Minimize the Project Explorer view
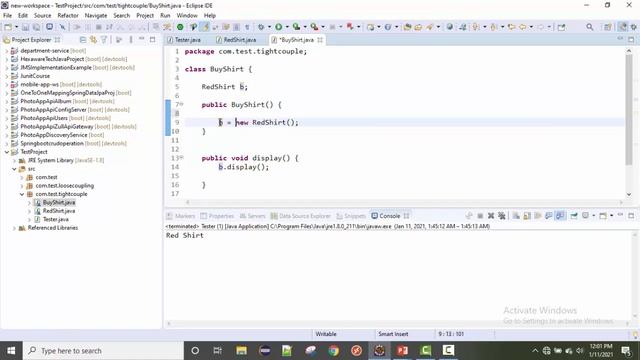The image size is (640, 360). pos(142,40)
